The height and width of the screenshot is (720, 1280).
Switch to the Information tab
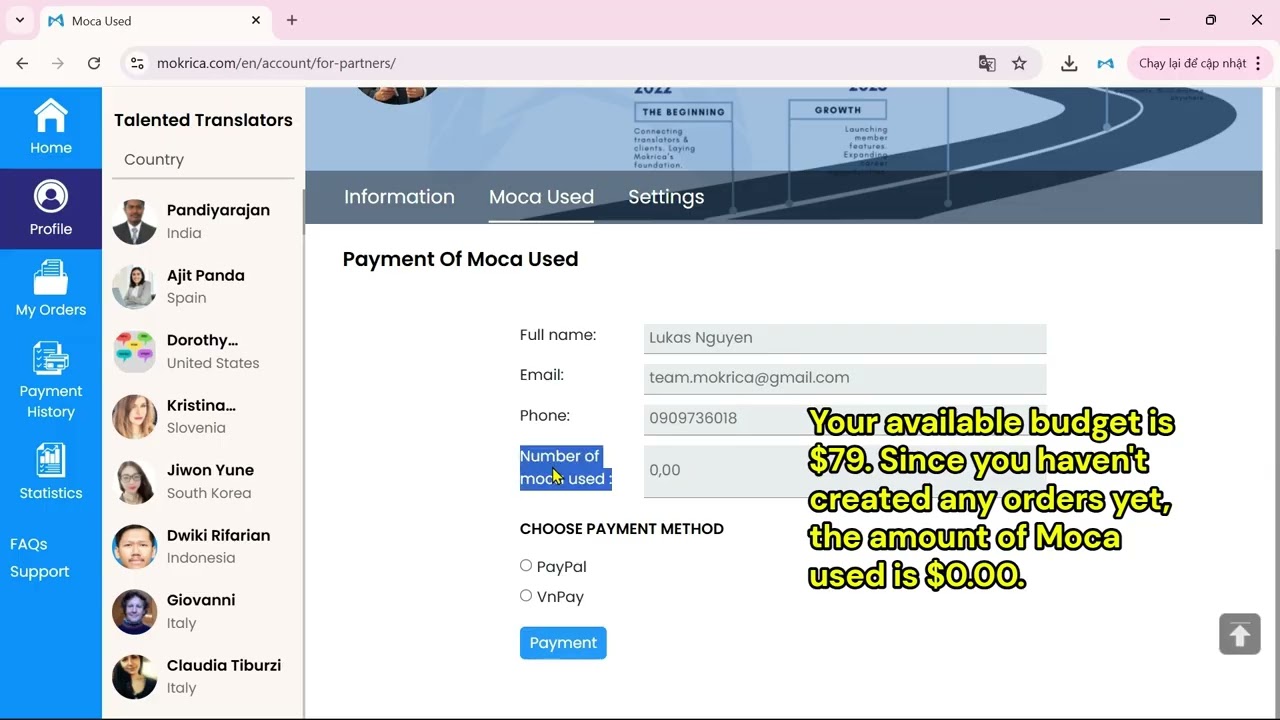[x=399, y=197]
